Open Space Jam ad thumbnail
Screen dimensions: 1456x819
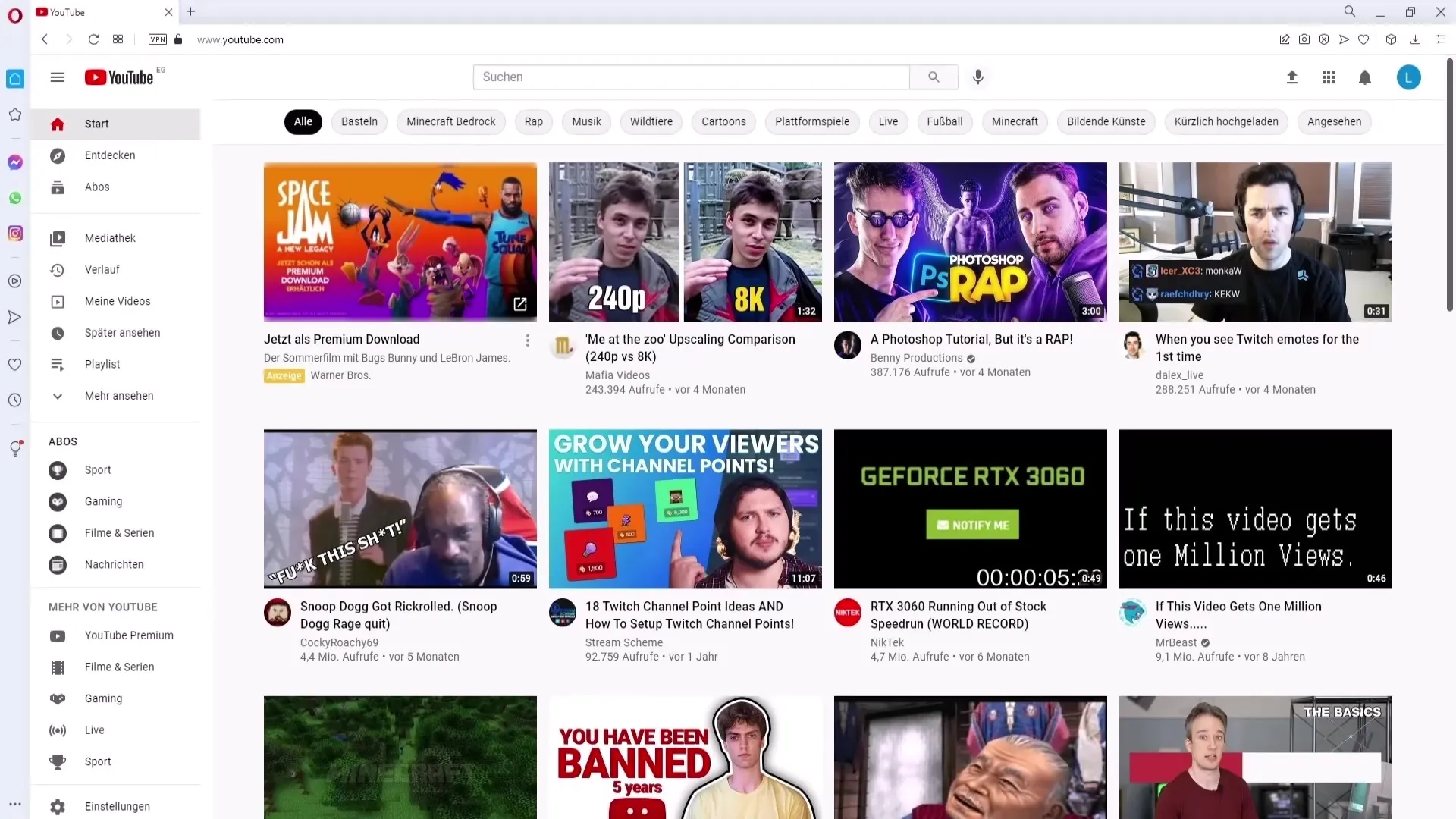[x=400, y=241]
